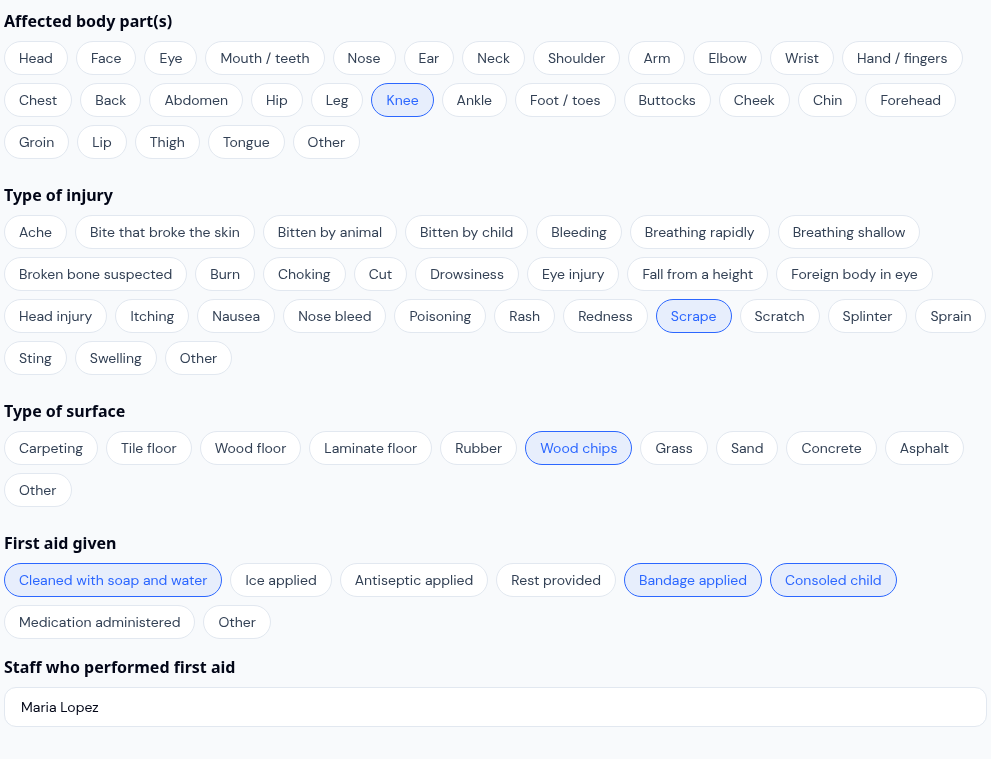Mark injury type as Bleeding

pyautogui.click(x=578, y=232)
